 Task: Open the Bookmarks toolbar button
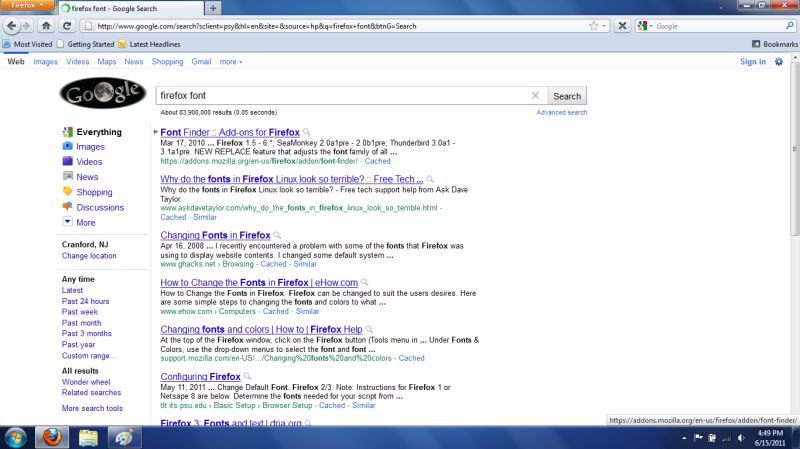(774, 44)
